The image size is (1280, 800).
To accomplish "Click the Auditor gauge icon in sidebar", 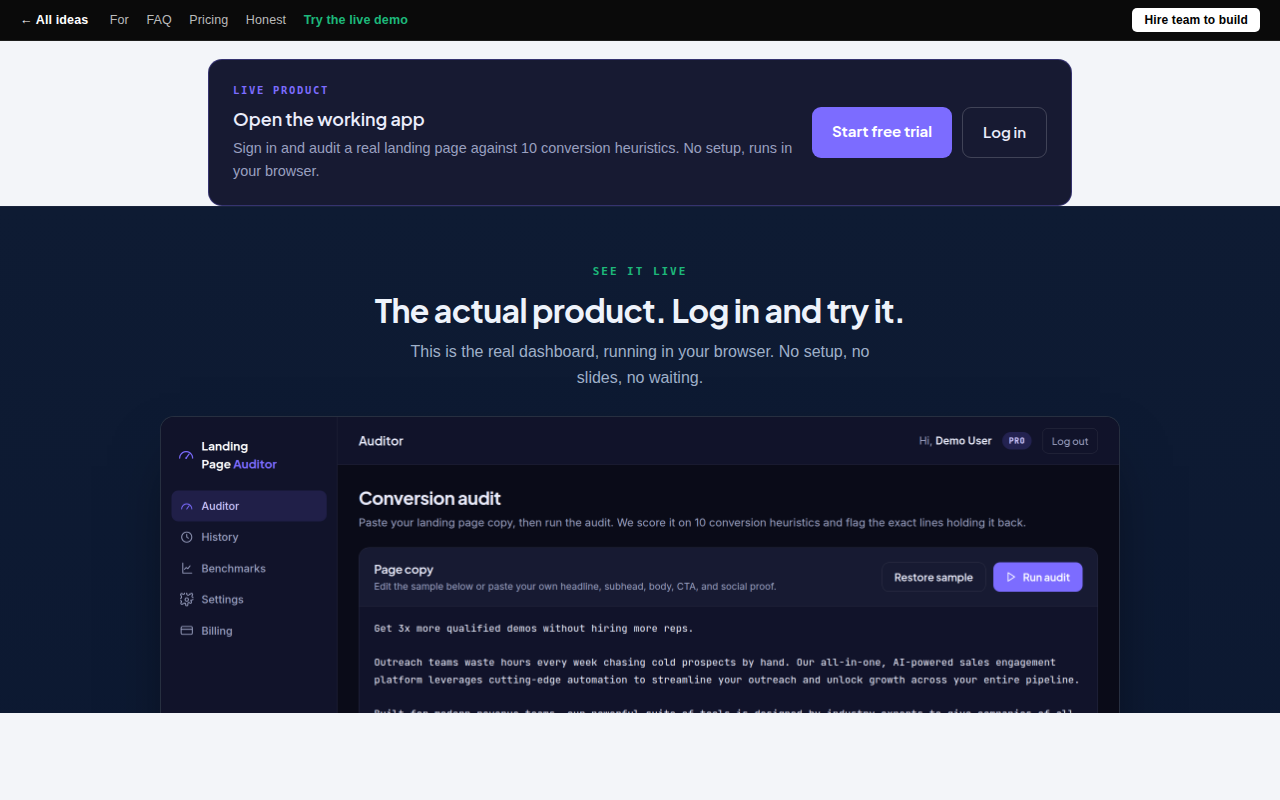I will click(186, 506).
